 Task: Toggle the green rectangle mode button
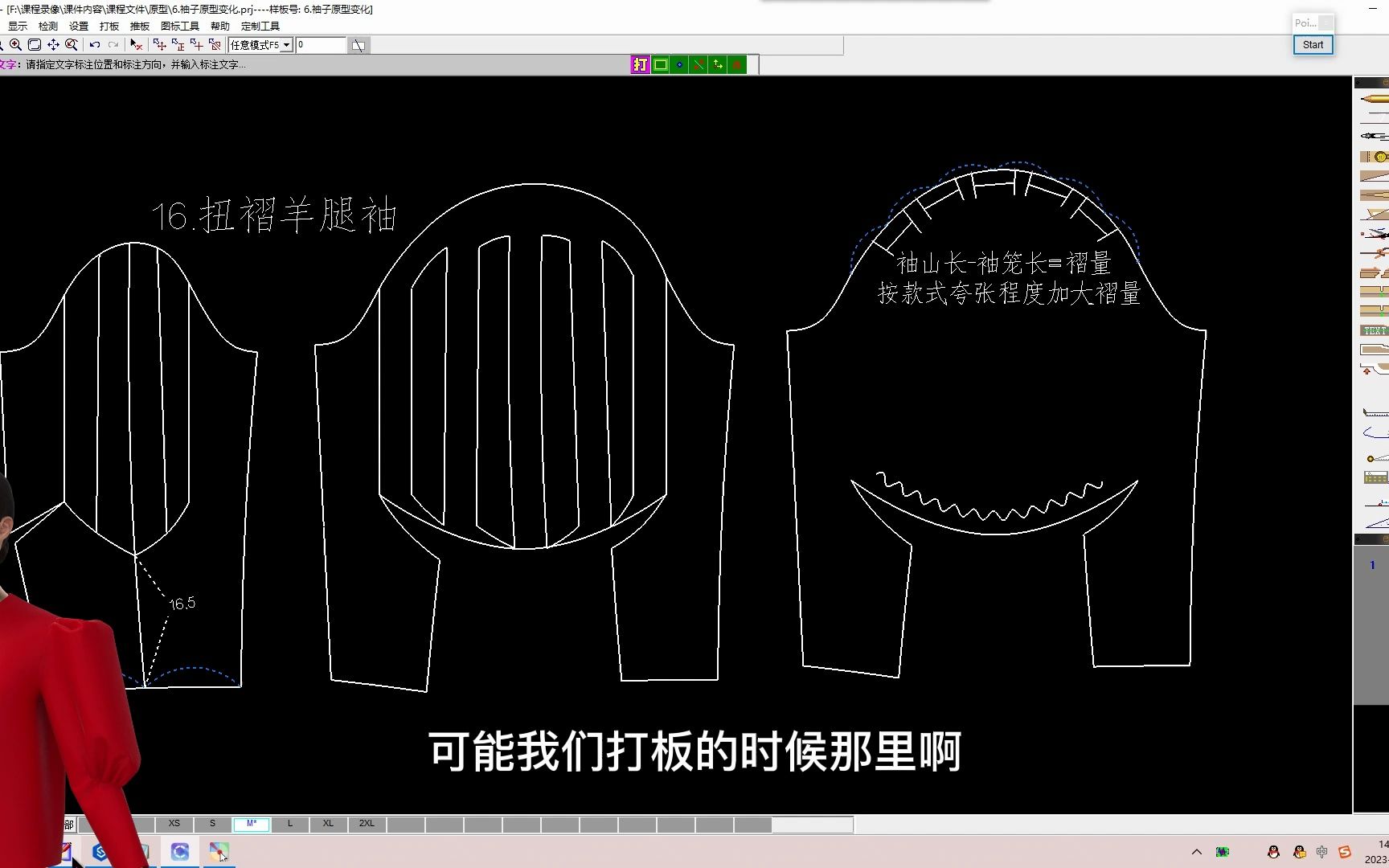(x=661, y=65)
